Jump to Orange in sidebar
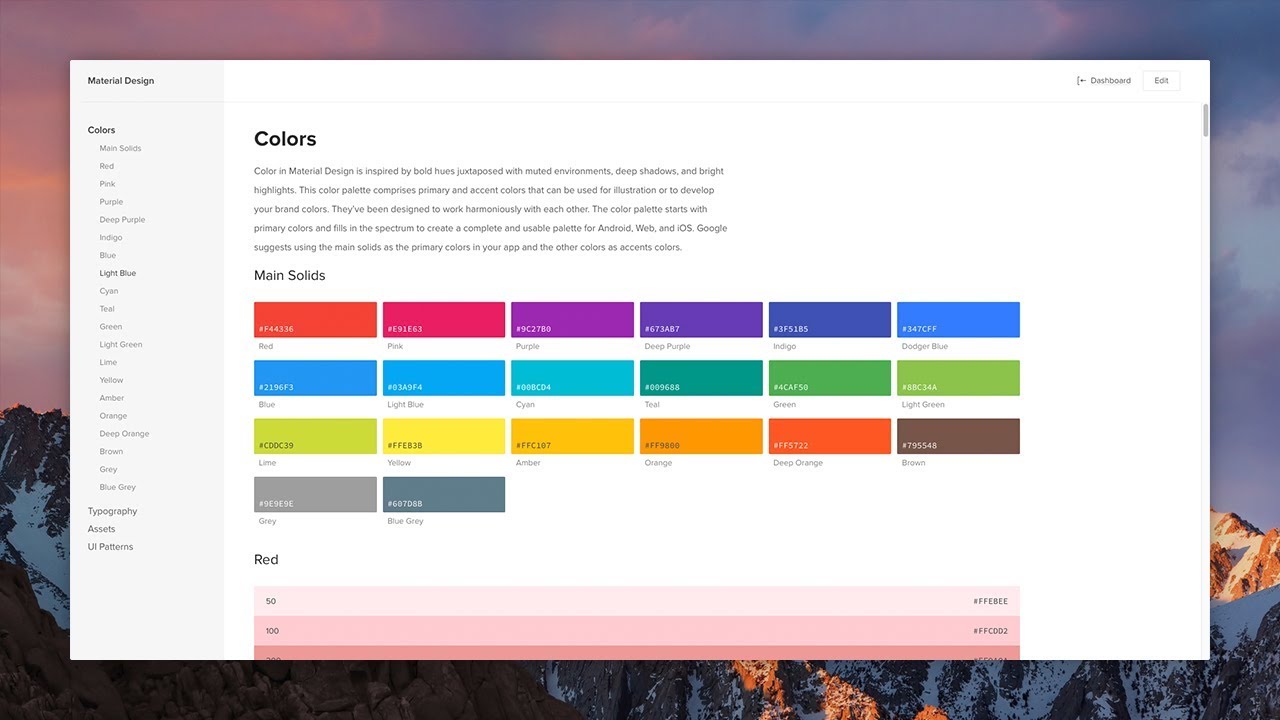Image resolution: width=1280 pixels, height=720 pixels. [113, 416]
